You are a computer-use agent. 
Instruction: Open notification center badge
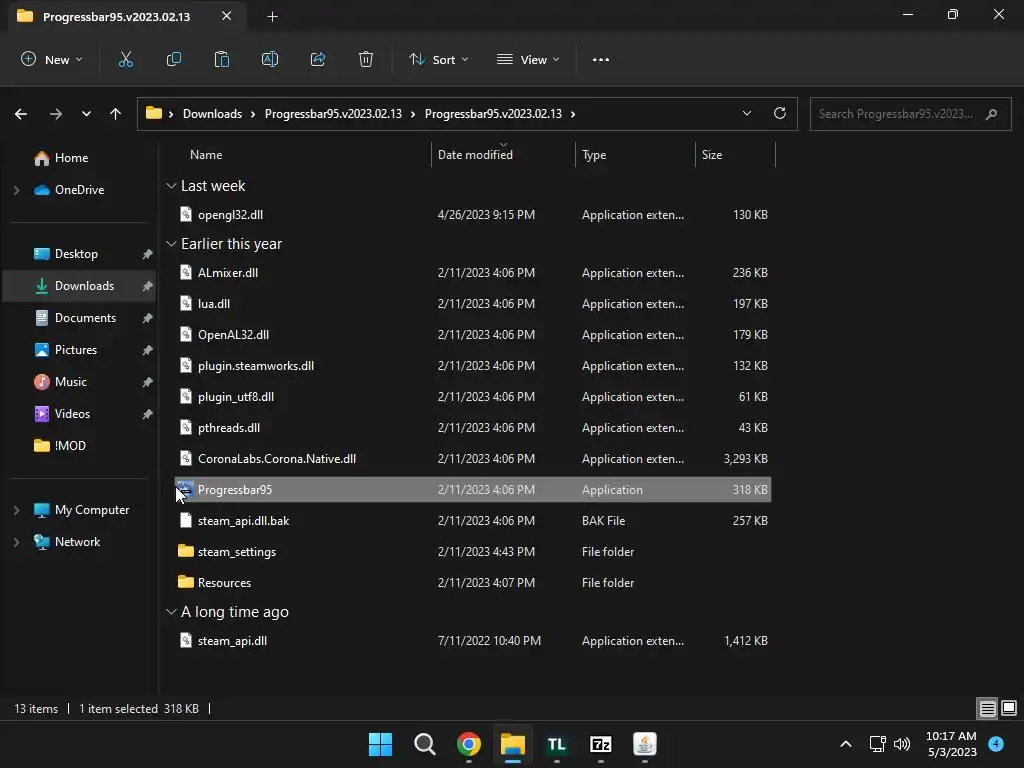[x=996, y=744]
